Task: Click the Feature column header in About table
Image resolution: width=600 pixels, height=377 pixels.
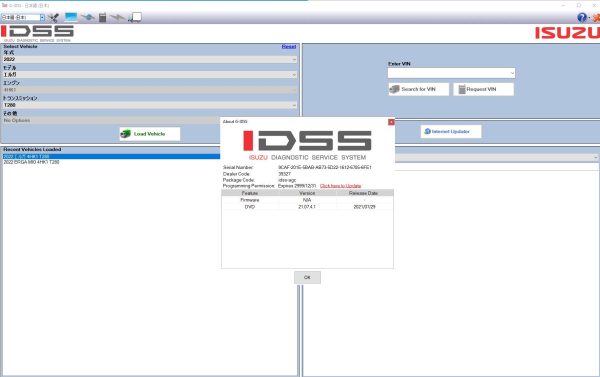Action: tap(250, 193)
